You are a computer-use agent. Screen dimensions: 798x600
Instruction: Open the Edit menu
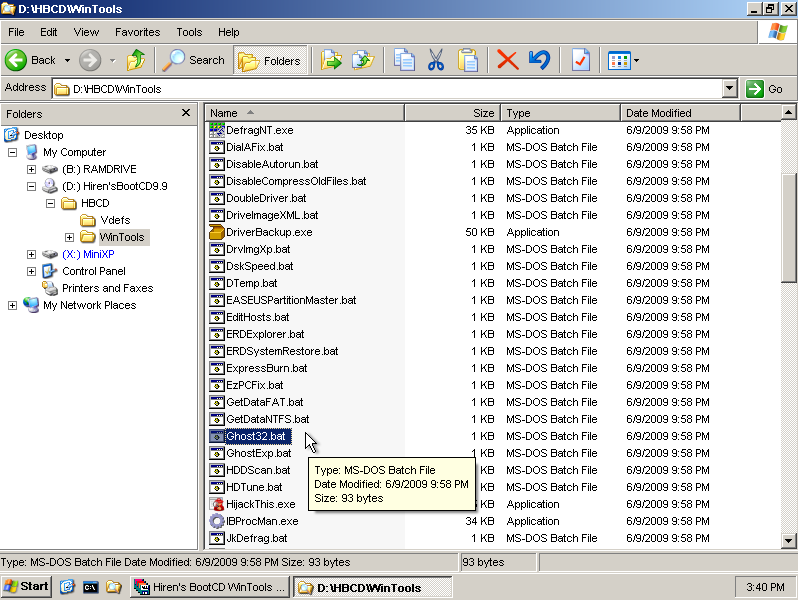click(x=48, y=32)
